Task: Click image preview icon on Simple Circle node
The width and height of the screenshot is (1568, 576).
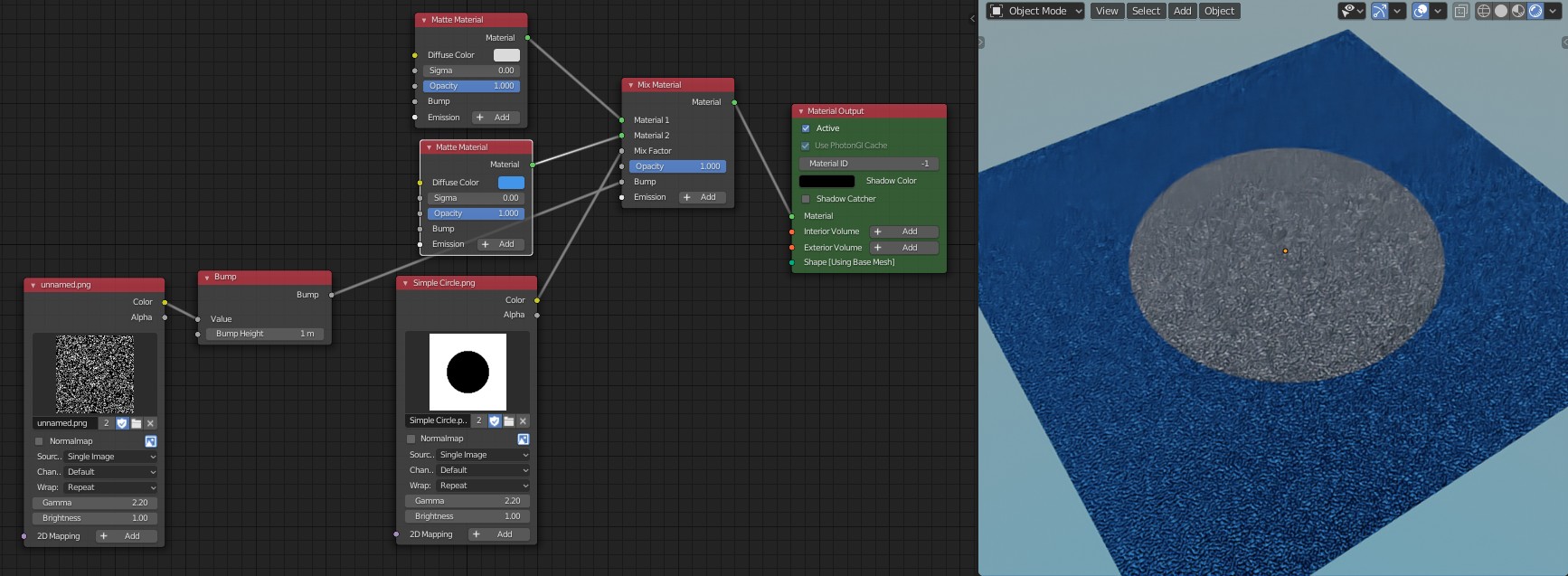Action: tap(523, 439)
